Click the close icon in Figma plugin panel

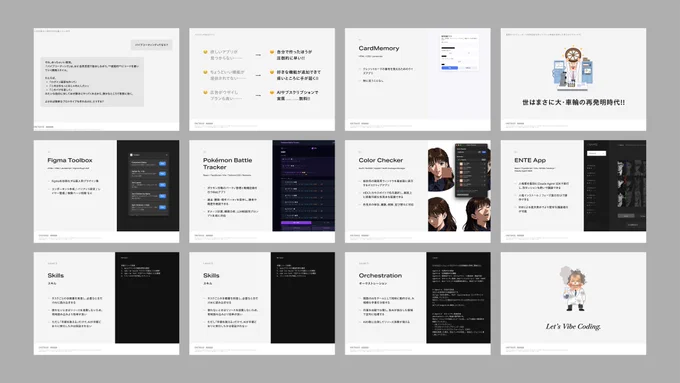(x=166, y=154)
